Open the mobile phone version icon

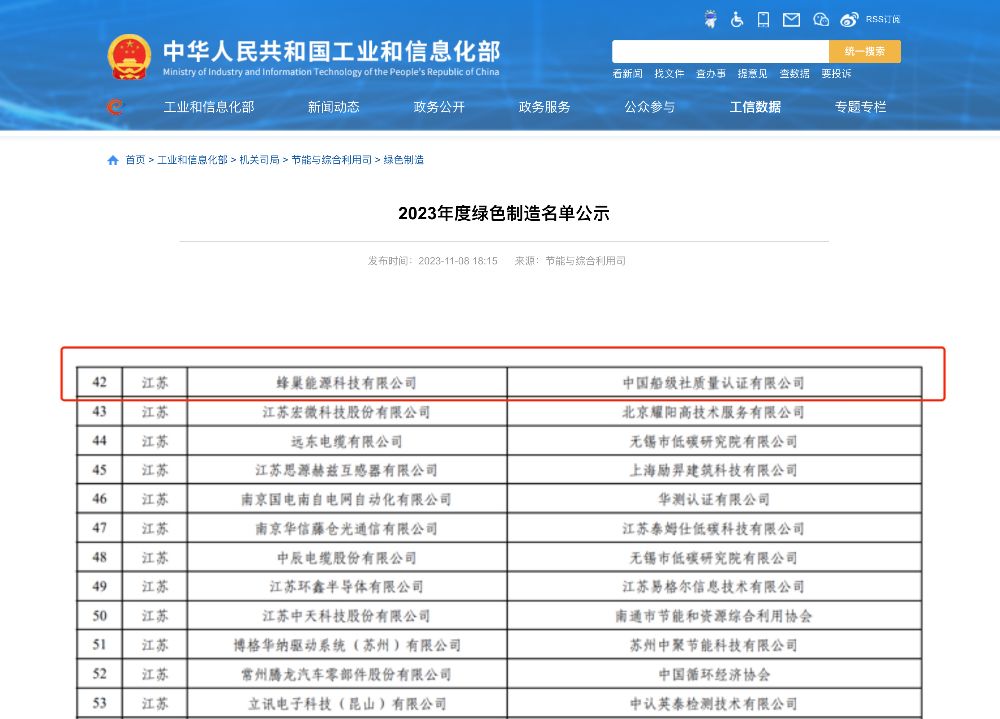tap(763, 20)
